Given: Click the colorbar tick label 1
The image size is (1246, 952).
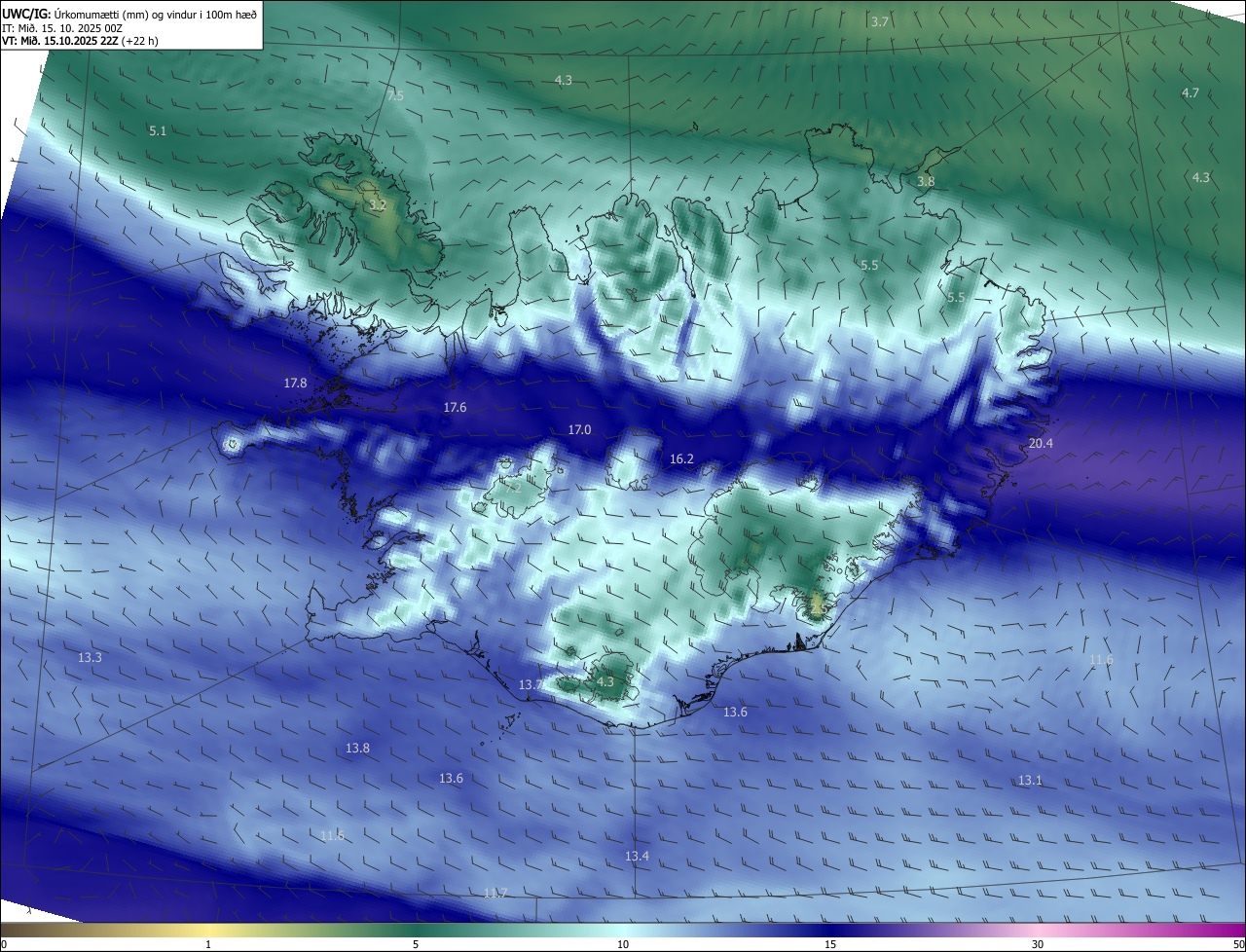Looking at the screenshot, I should tap(208, 944).
